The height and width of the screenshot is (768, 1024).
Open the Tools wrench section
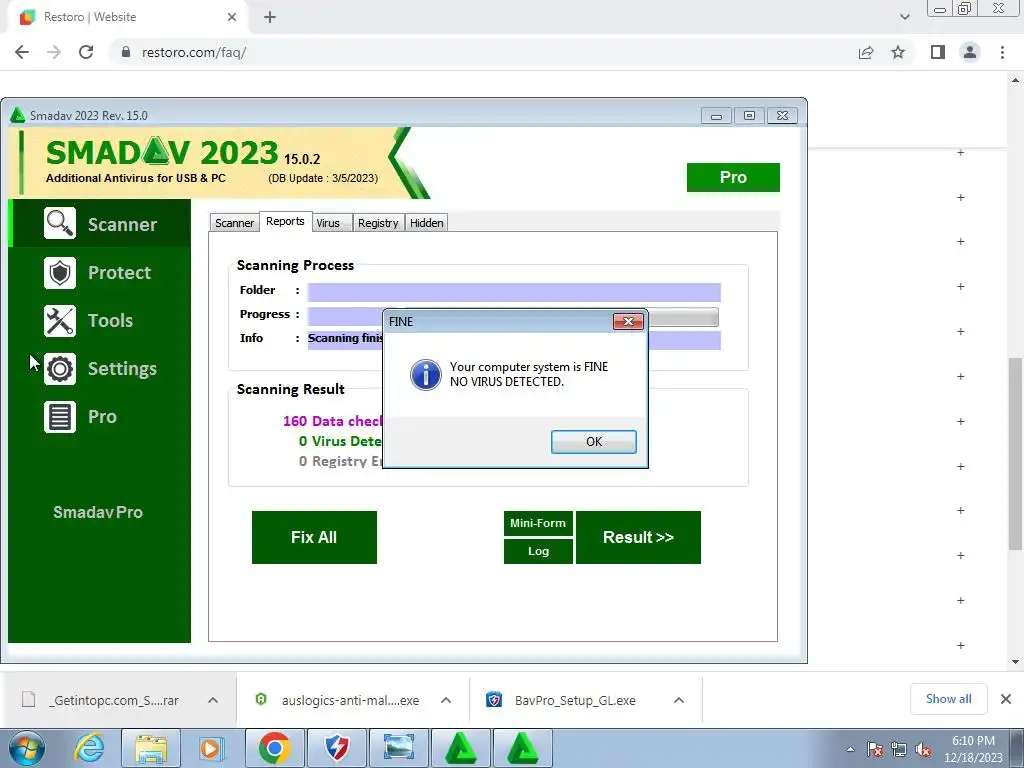click(x=101, y=321)
